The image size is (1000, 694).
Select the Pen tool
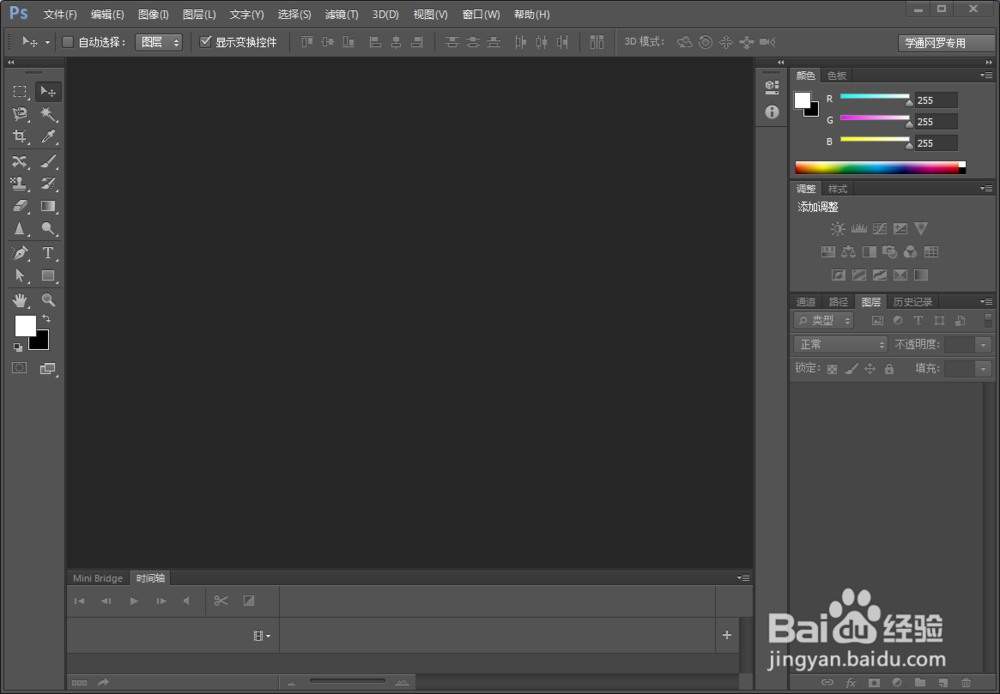coord(20,253)
